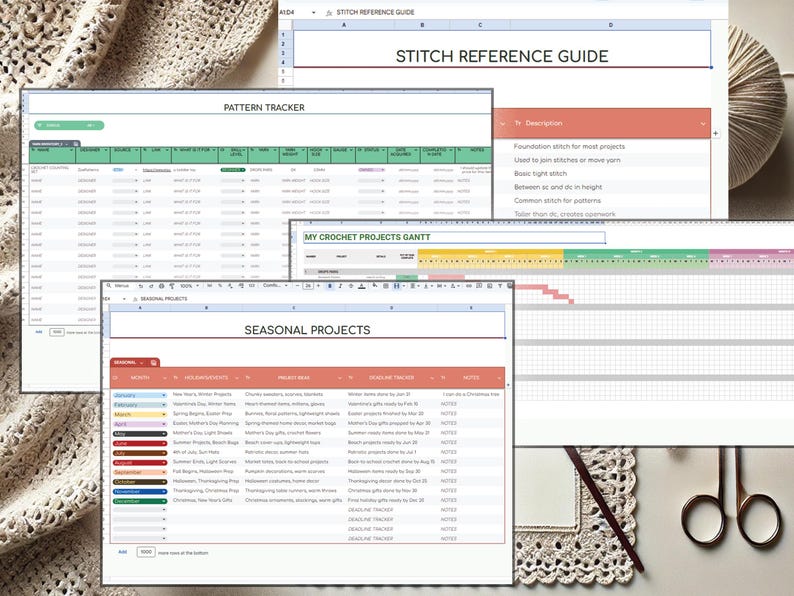Open the A1:D4 name box dropdown in Stitch Guide
Viewport: 794px width, 596px height.
point(313,12)
